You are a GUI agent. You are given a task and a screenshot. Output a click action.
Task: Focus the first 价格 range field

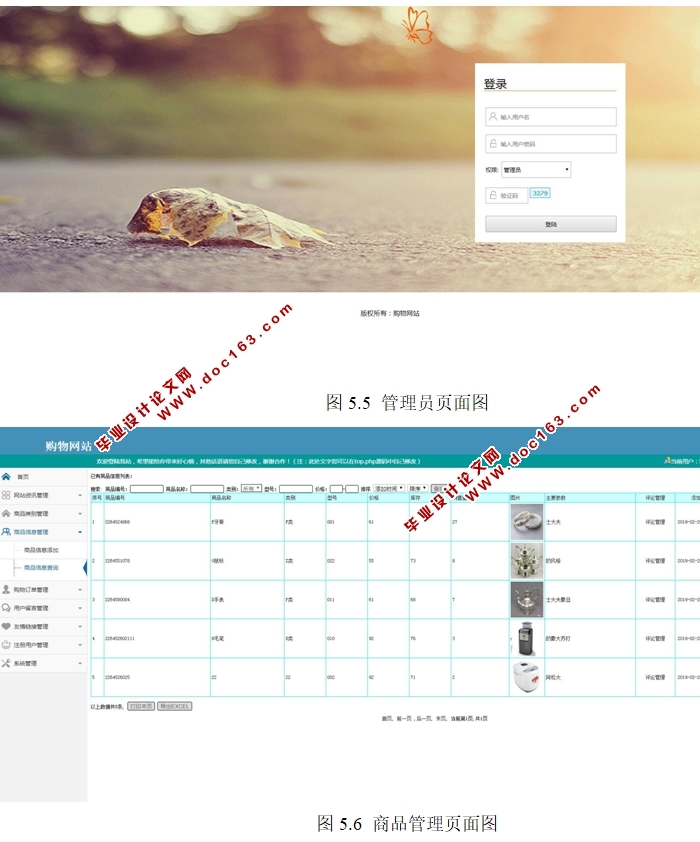pyautogui.click(x=336, y=489)
